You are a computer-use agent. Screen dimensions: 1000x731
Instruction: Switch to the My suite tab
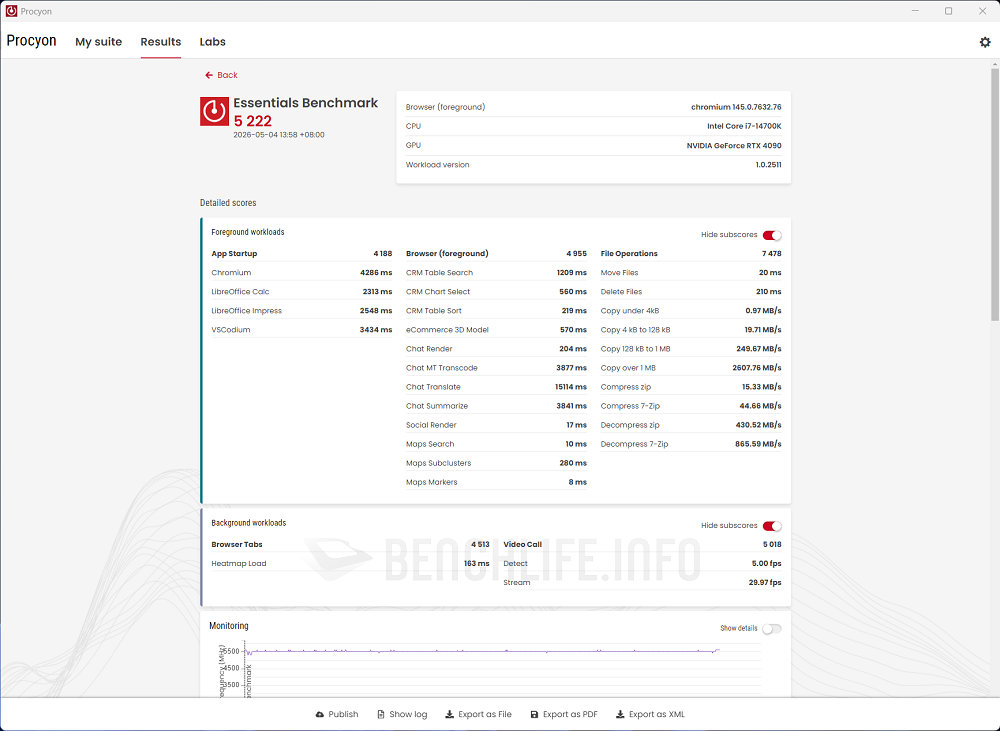(98, 41)
